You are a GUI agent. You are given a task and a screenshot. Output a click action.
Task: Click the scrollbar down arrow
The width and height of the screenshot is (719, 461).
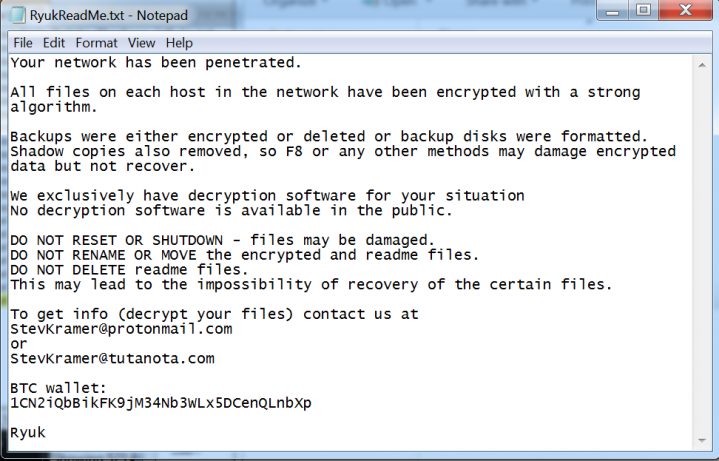coord(702,440)
